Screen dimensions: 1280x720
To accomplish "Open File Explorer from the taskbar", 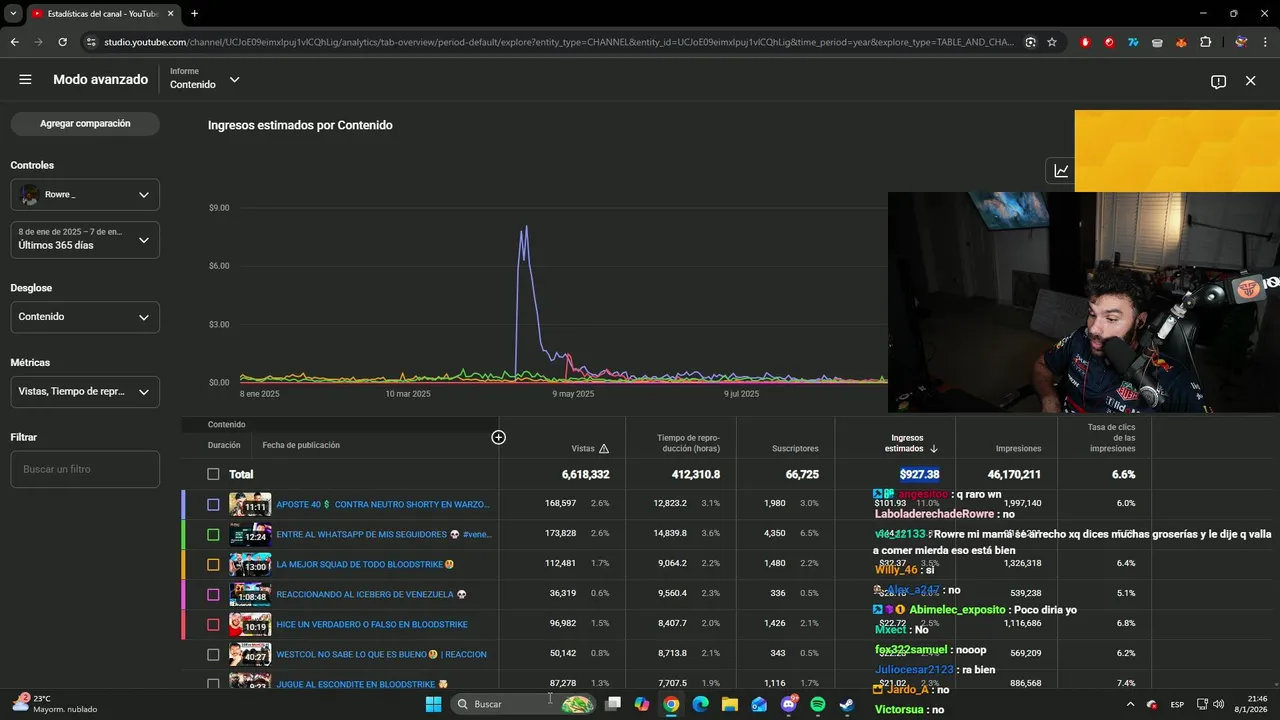I will click(729, 704).
